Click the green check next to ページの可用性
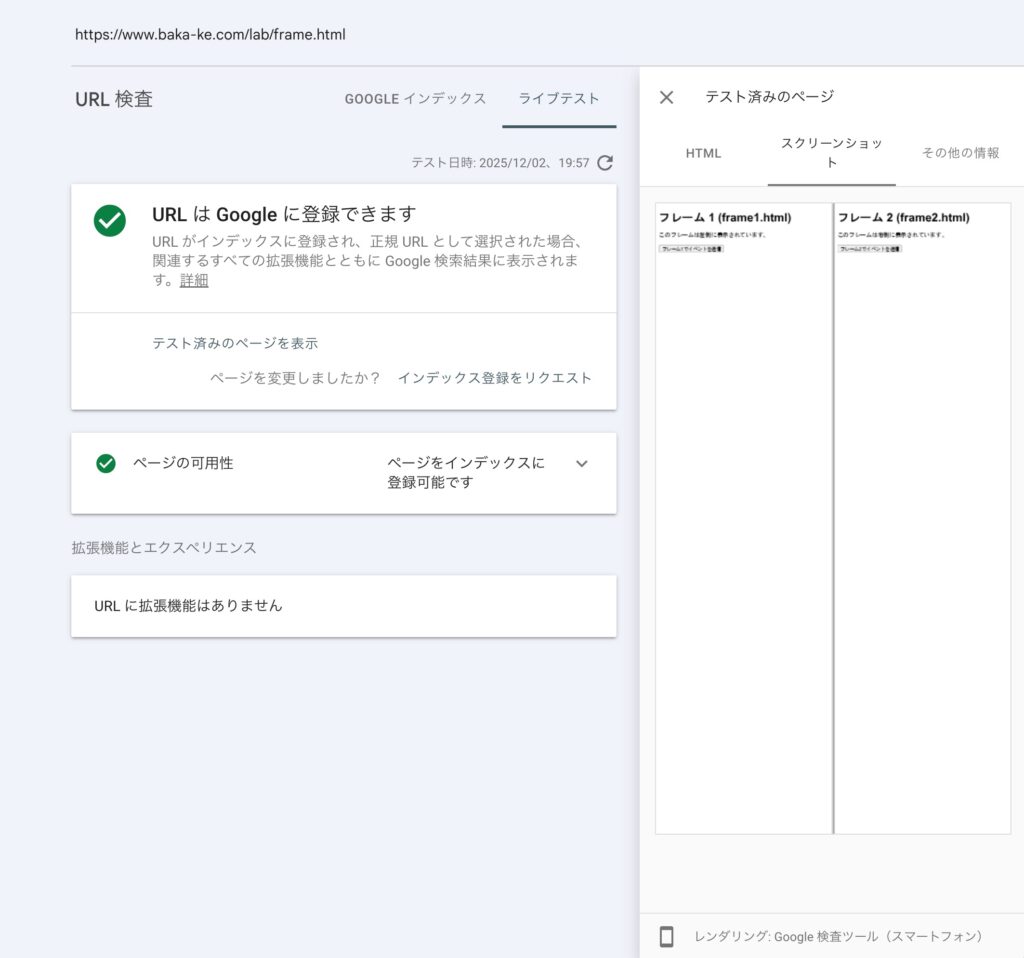This screenshot has height=958, width=1024. pyautogui.click(x=106, y=464)
